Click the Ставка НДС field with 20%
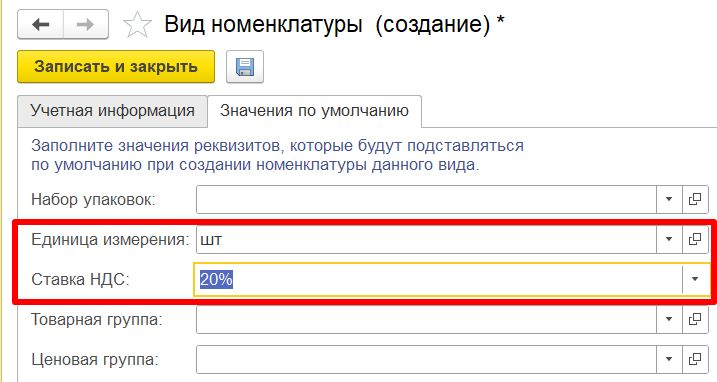The width and height of the screenshot is (717, 382). 438,279
